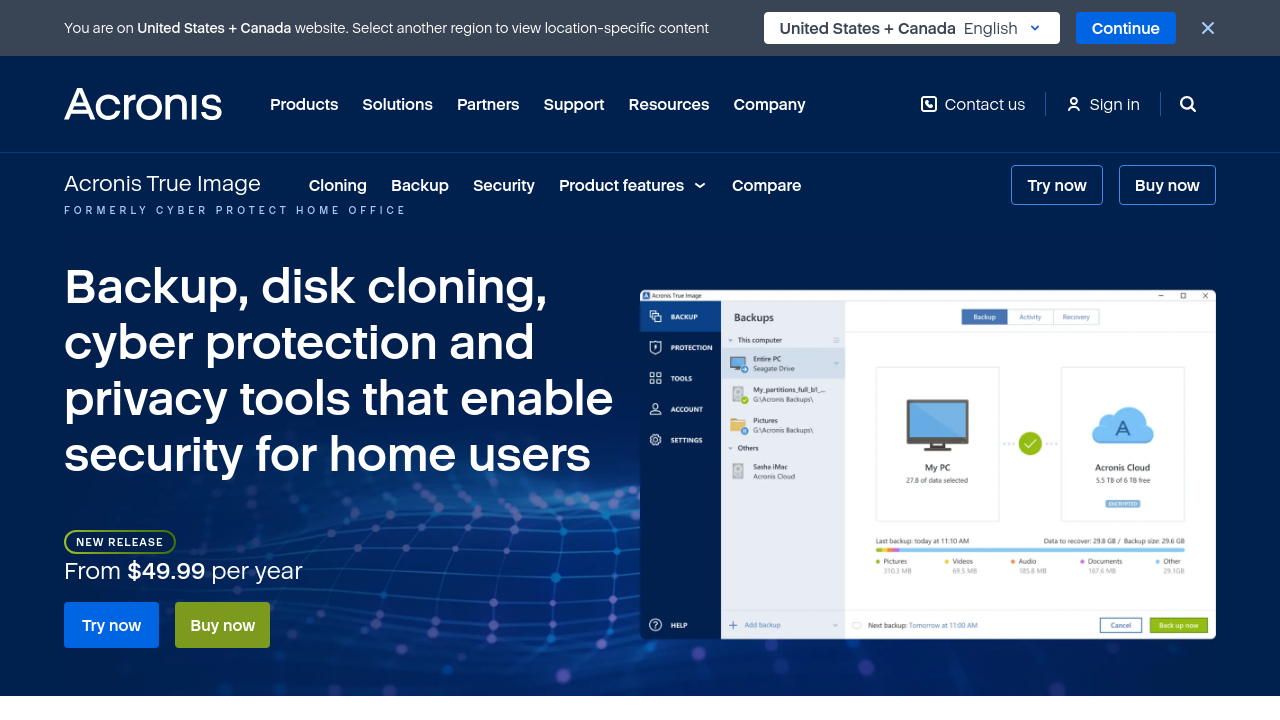Click the Acronis logo
Viewport: 1280px width, 720px height.
coord(143,104)
